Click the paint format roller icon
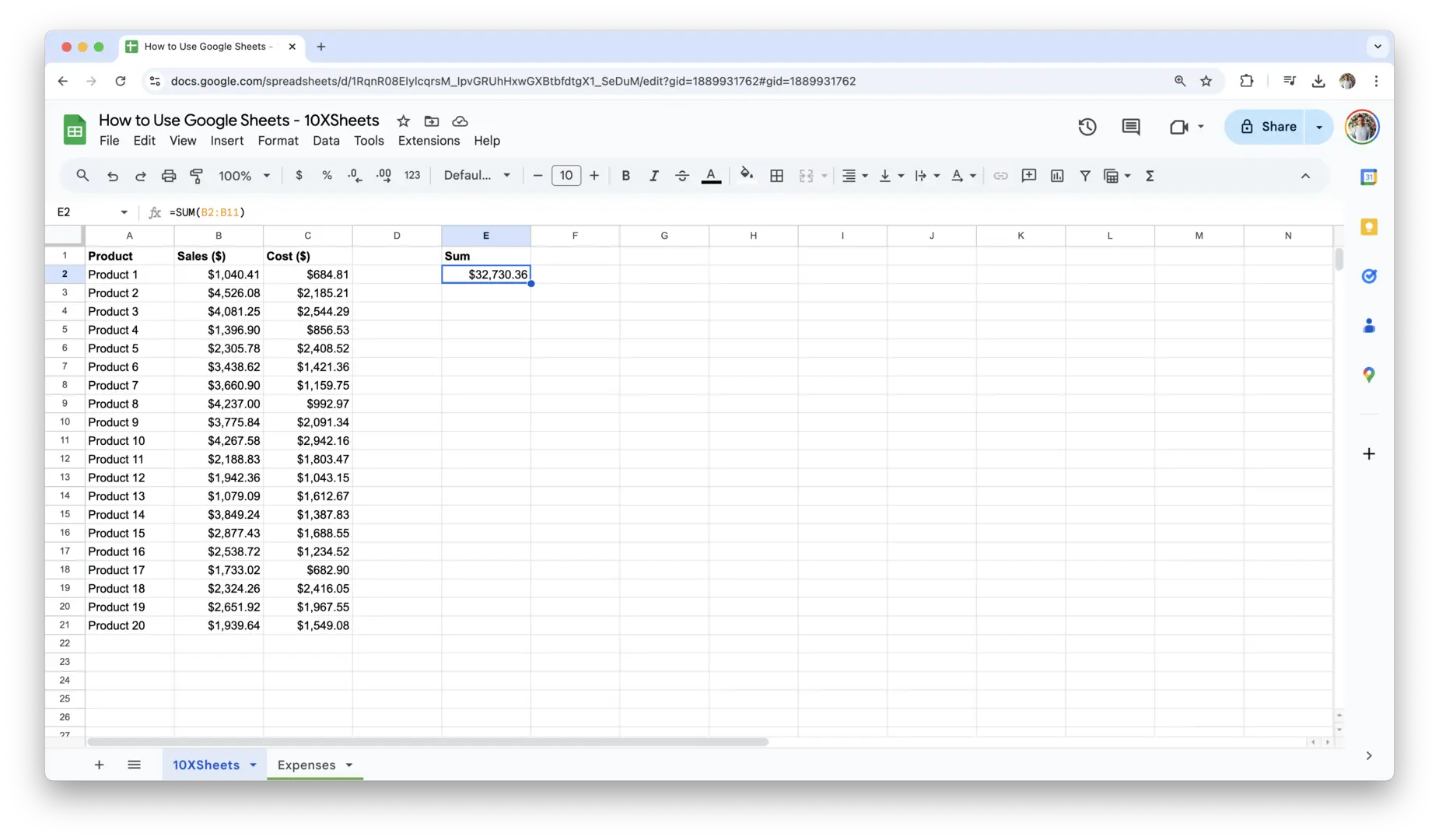 (197, 176)
